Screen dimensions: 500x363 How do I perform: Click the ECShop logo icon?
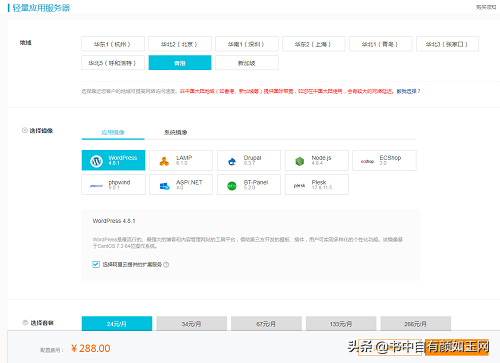pos(367,162)
